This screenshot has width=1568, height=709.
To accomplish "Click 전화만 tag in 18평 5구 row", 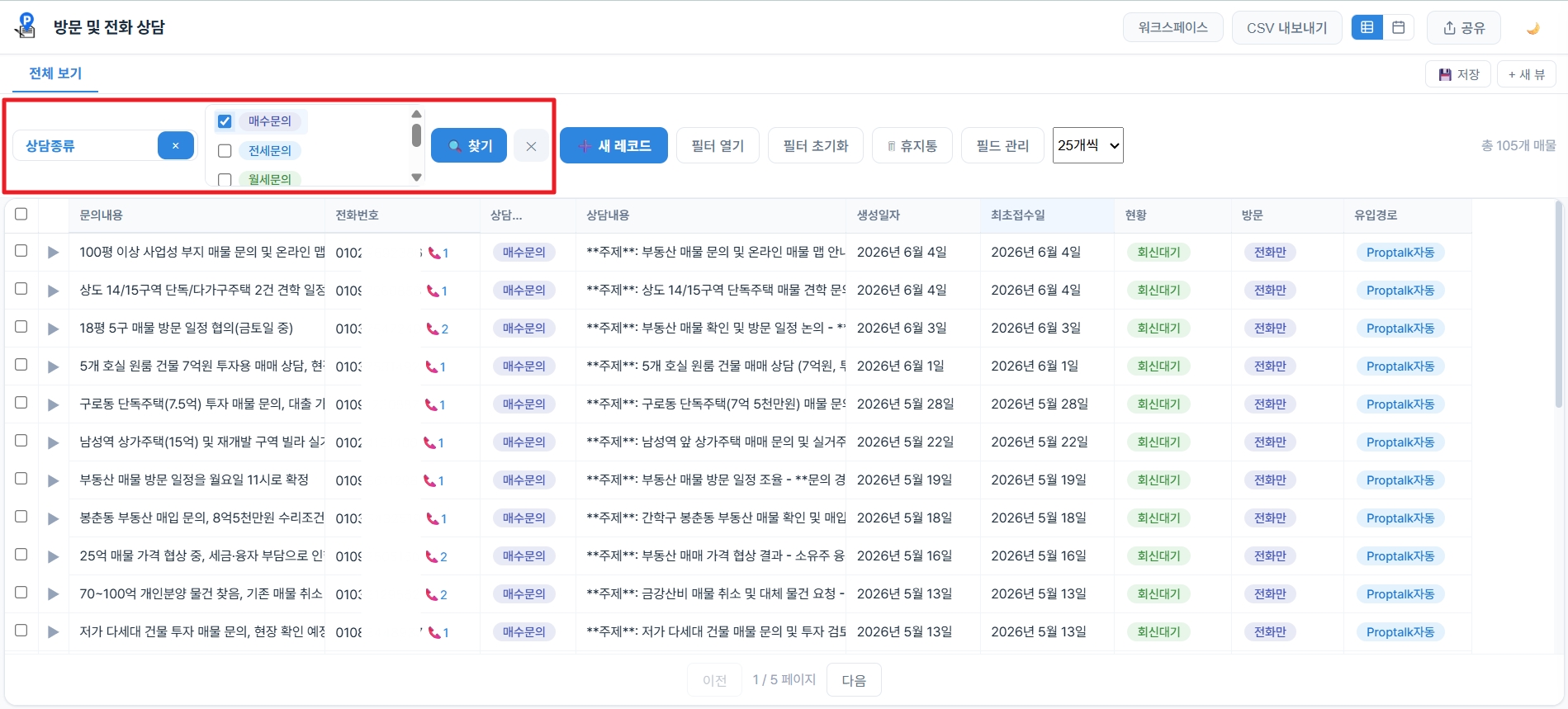I will coord(1270,329).
